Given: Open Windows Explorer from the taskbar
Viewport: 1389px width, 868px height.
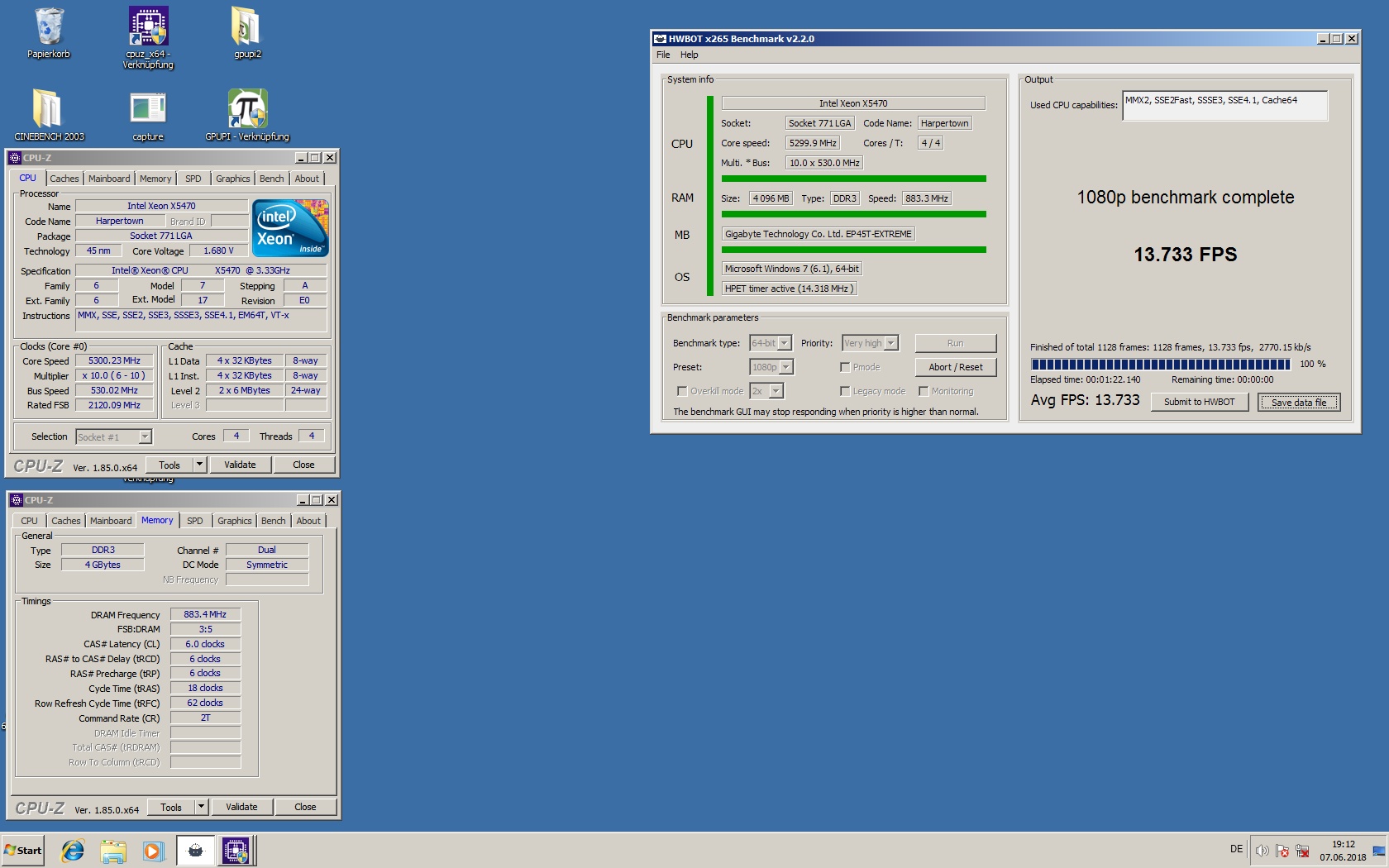Looking at the screenshot, I should tap(112, 850).
